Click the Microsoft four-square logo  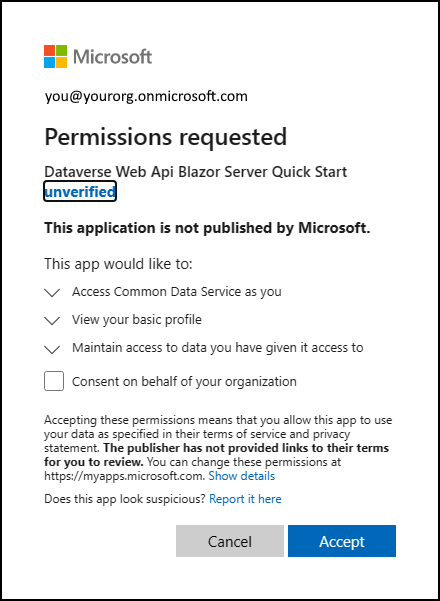point(56,56)
